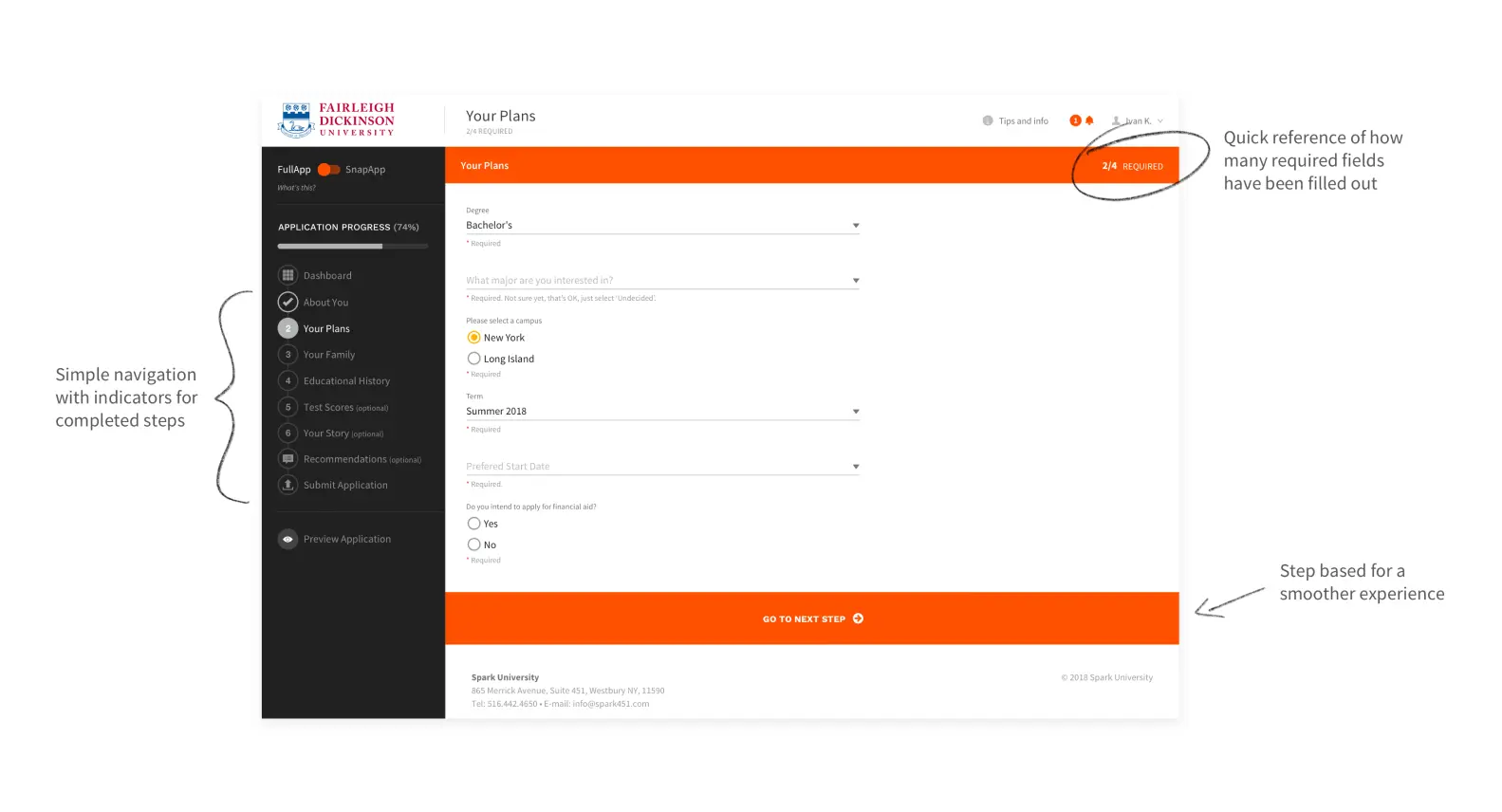
Task: Open the major interest dropdown
Action: [x=662, y=281]
